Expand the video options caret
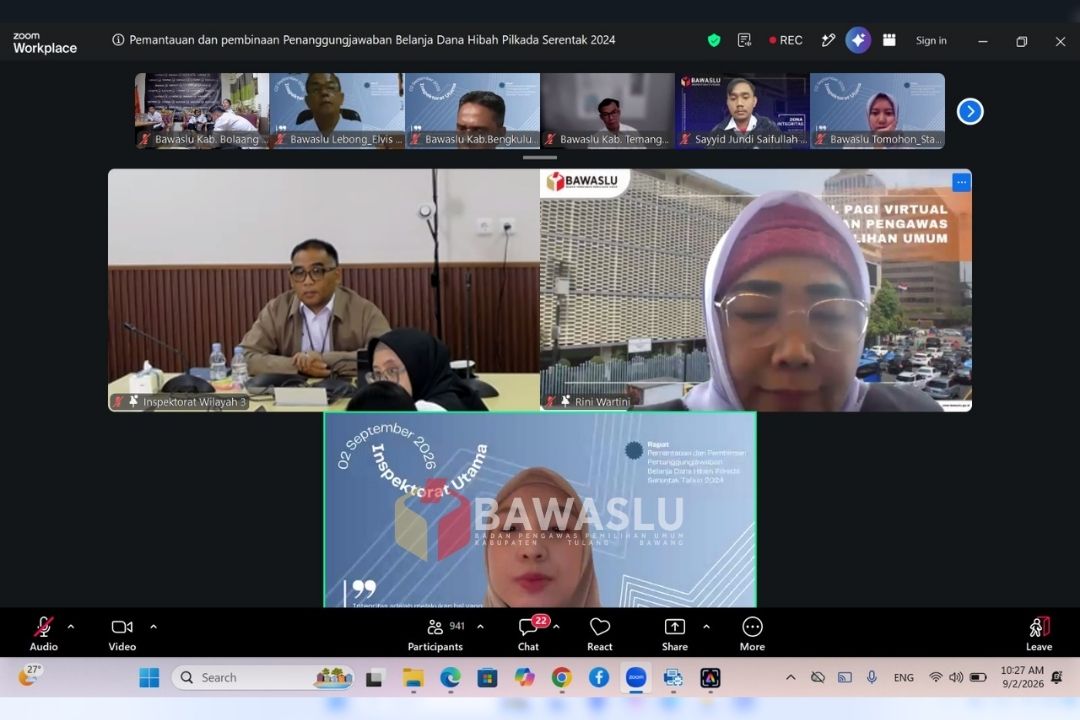1080x720 pixels. click(154, 627)
